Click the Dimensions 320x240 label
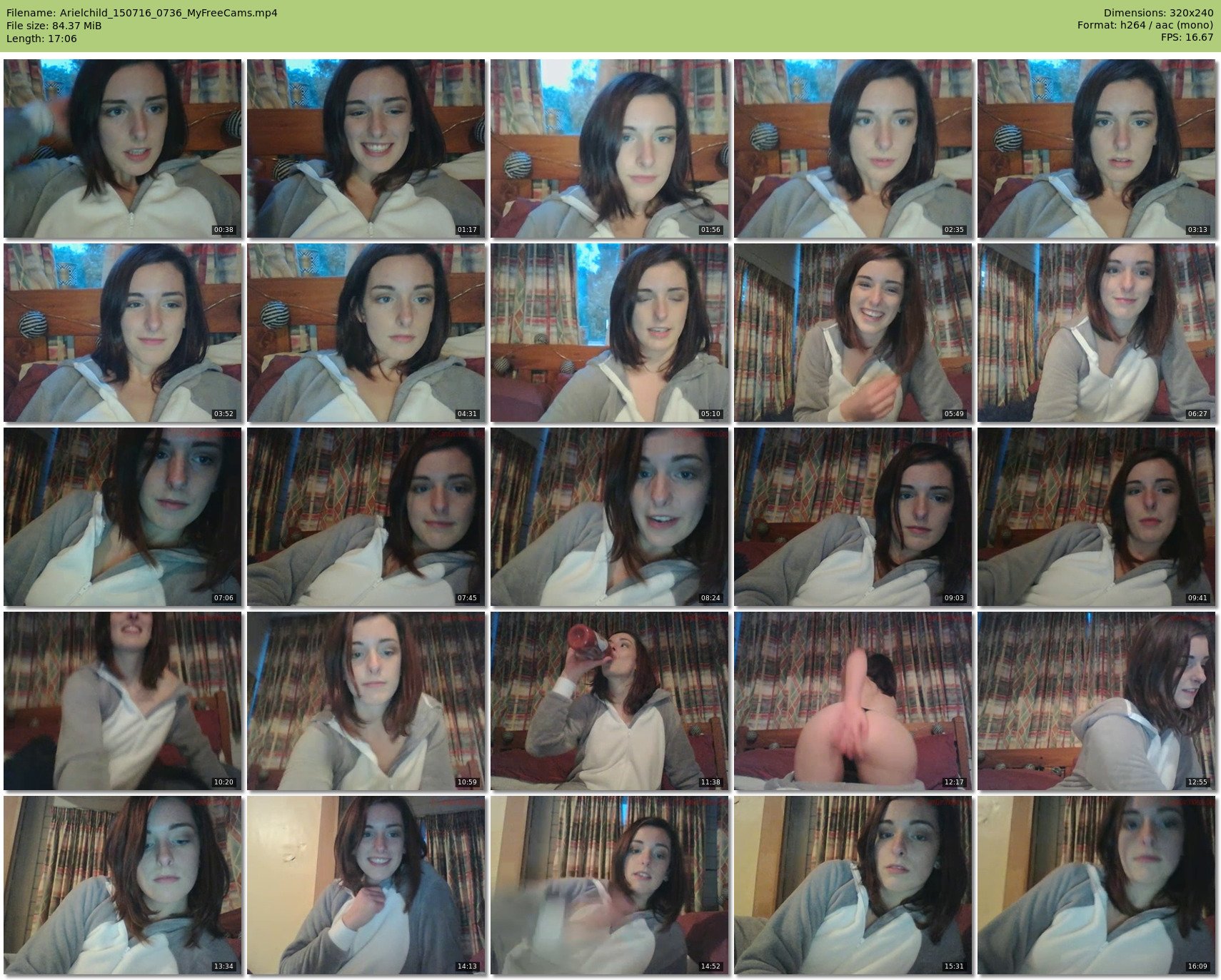The width and height of the screenshot is (1221, 980). pos(1157,13)
